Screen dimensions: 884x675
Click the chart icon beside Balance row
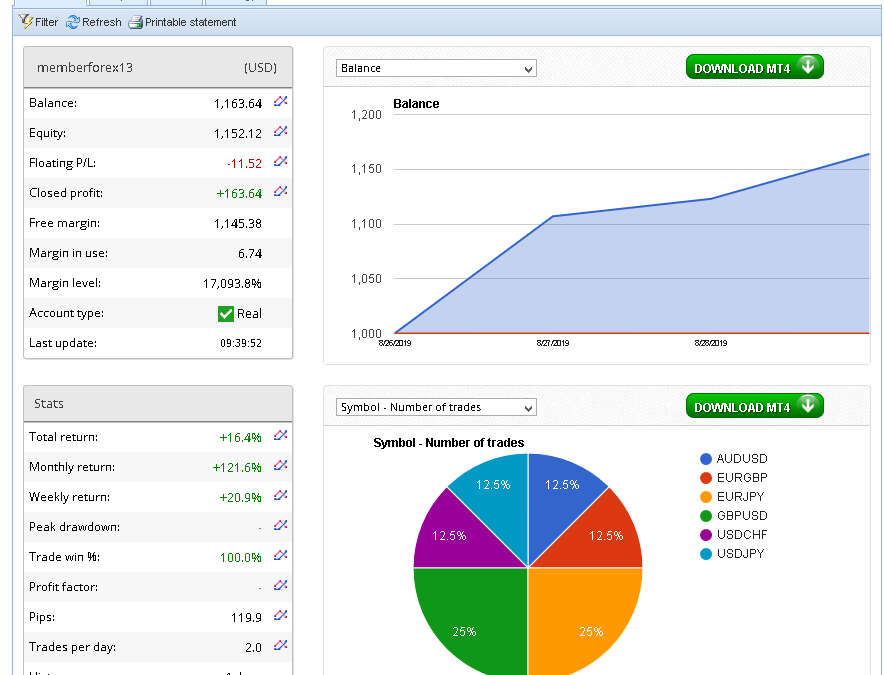(x=281, y=102)
